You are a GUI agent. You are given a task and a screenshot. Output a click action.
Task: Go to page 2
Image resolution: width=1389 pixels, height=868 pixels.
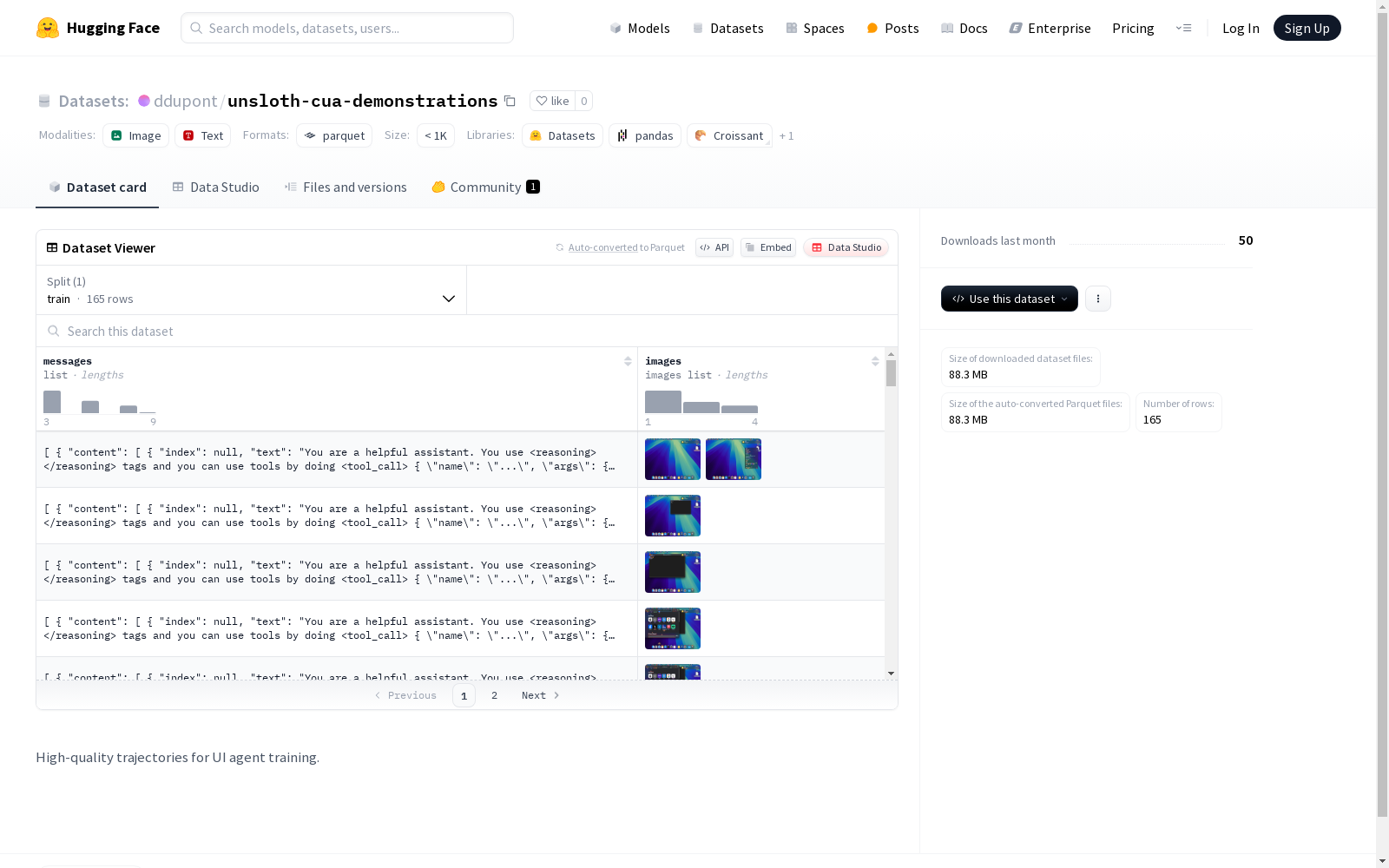point(495,695)
